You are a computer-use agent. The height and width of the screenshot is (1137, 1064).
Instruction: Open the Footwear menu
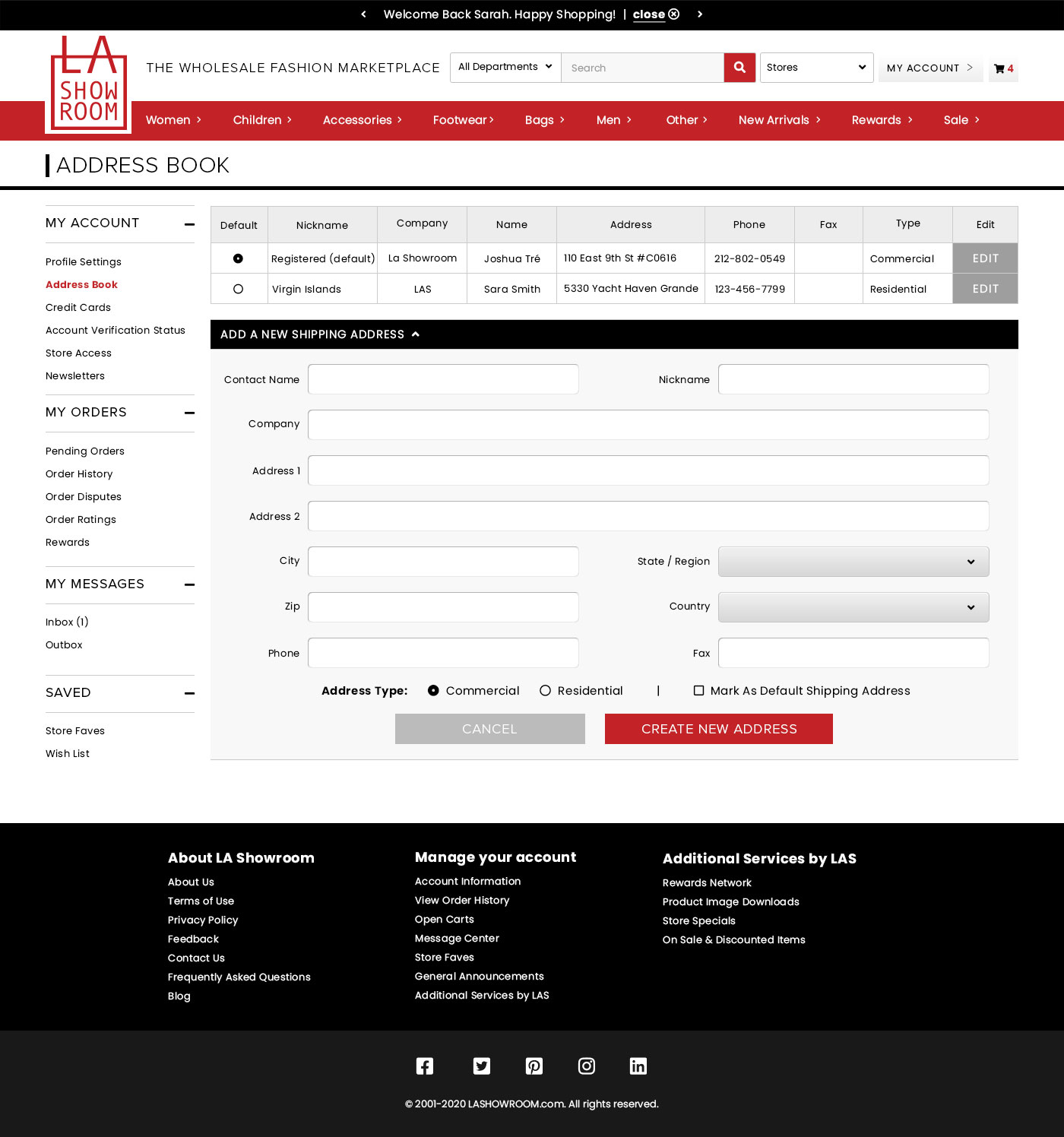463,120
